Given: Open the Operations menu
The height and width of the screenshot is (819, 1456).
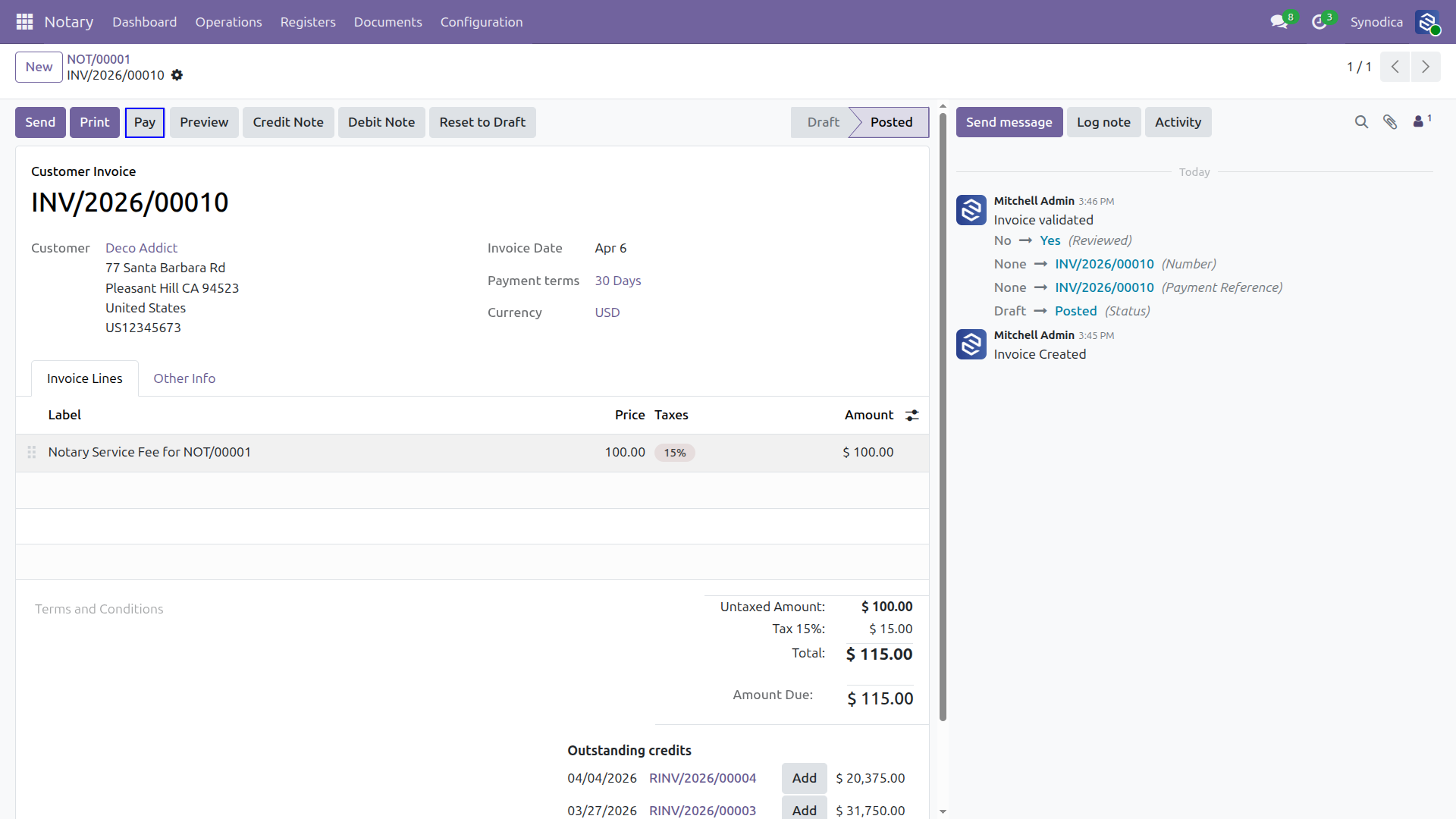Looking at the screenshot, I should point(228,22).
